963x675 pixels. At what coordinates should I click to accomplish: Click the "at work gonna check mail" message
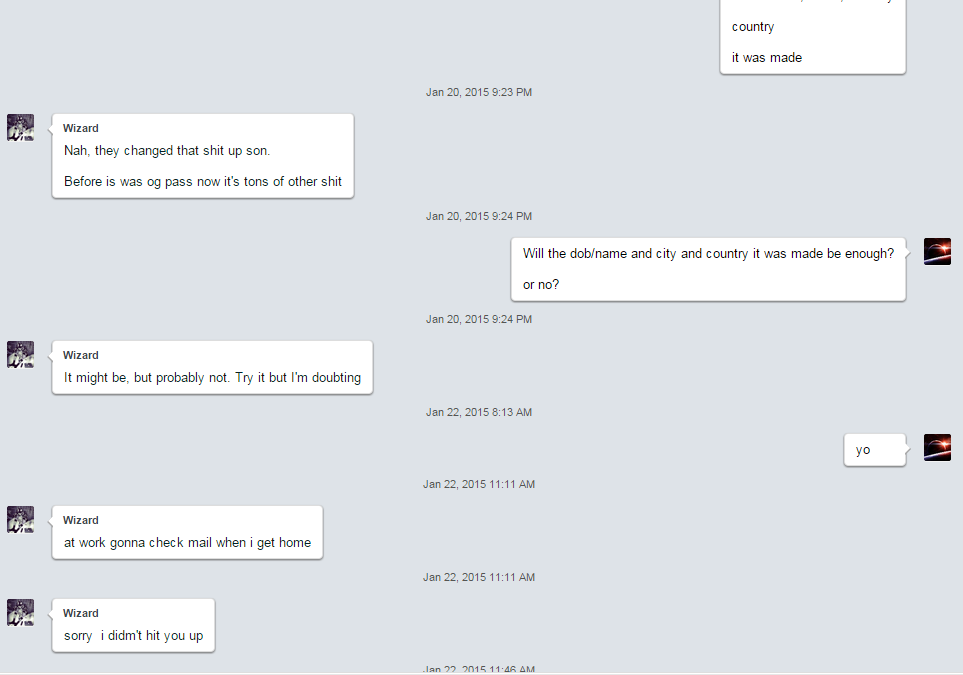pyautogui.click(x=187, y=543)
